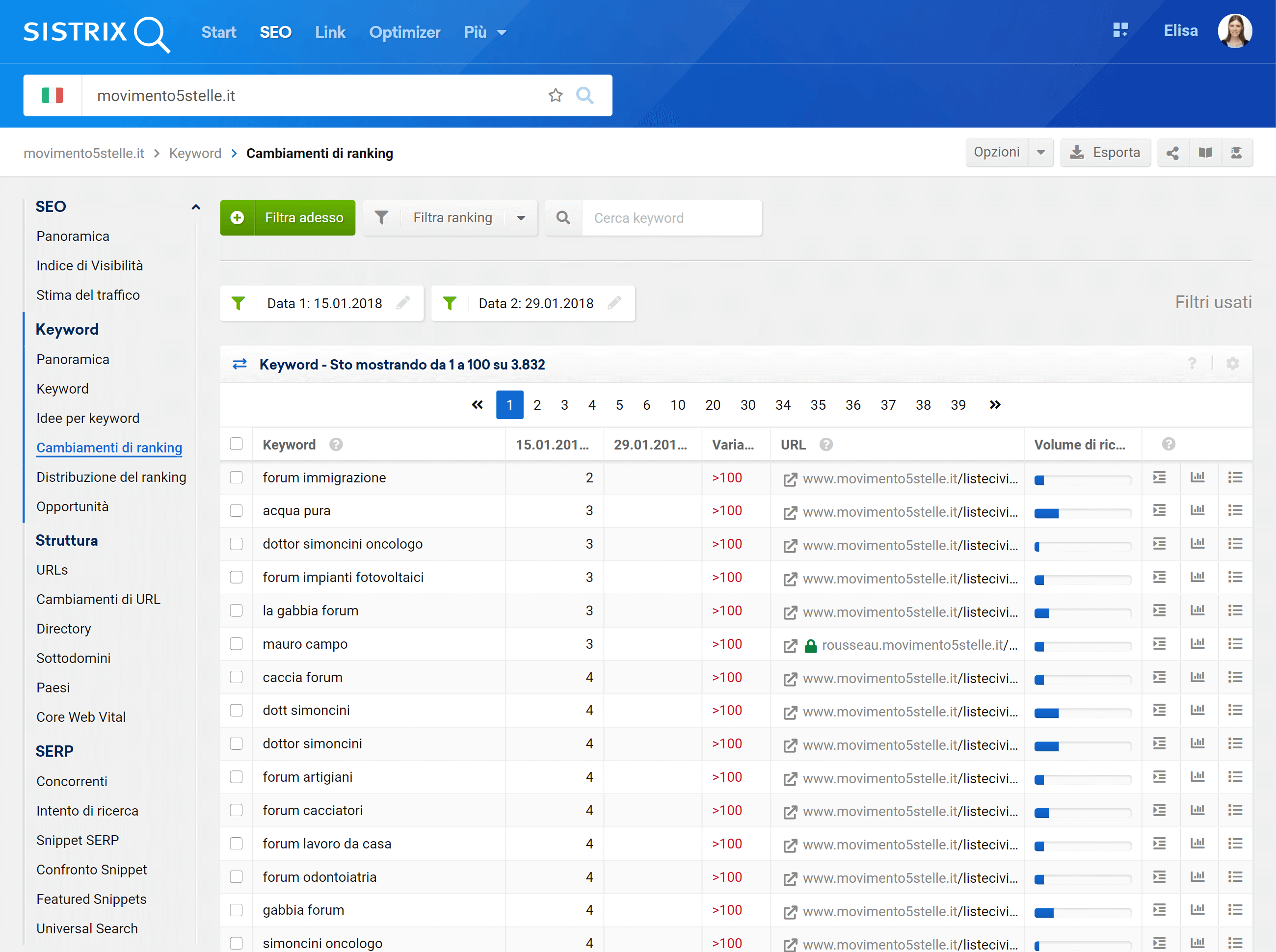
Task: Click the Filtra adesso button
Action: click(x=288, y=218)
